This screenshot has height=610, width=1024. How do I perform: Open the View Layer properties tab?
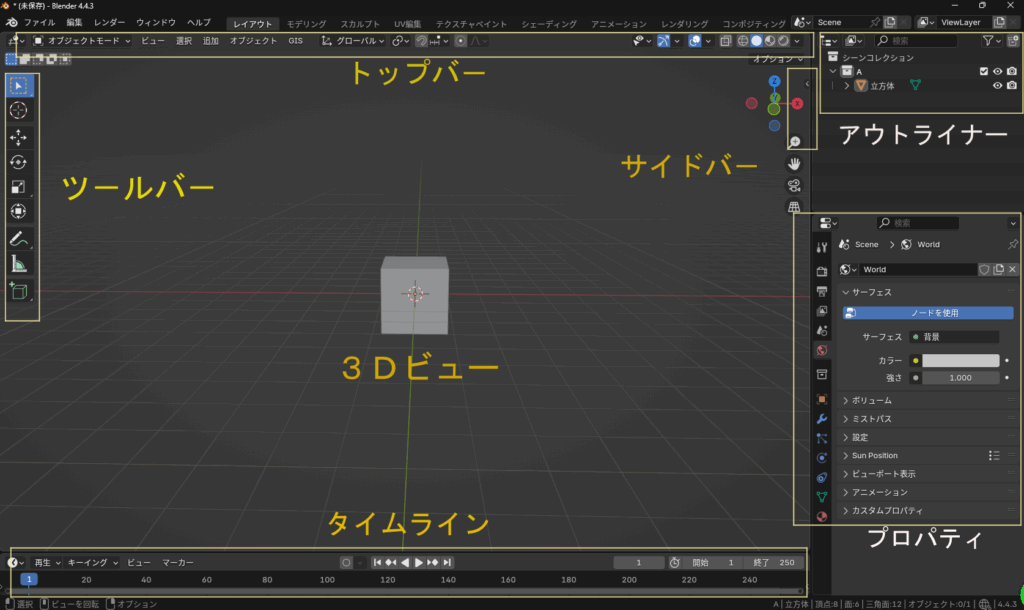(822, 311)
